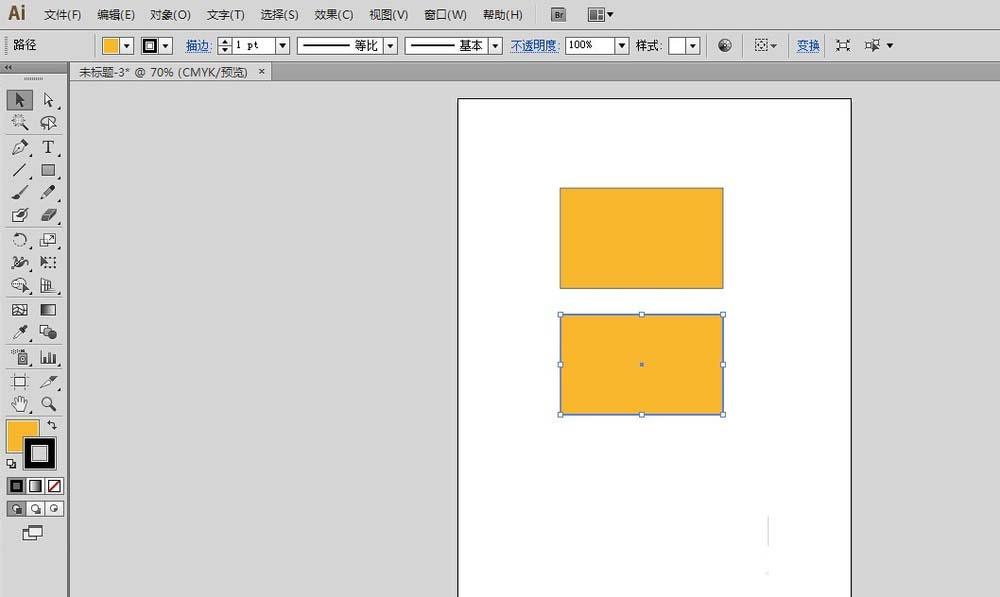1000x597 pixels.
Task: Select the Symbol Sprayer tool
Action: pos(20,357)
